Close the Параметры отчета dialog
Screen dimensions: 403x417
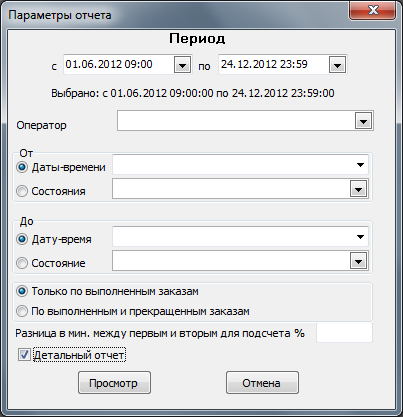coord(373,10)
